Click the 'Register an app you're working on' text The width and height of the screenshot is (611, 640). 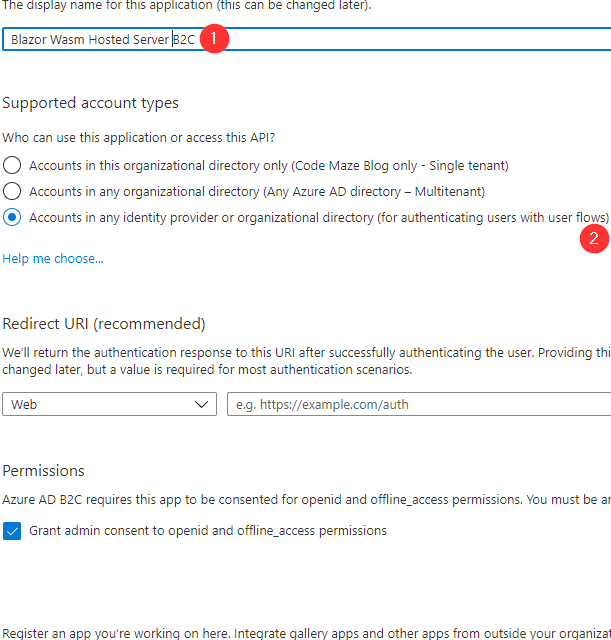(300, 632)
